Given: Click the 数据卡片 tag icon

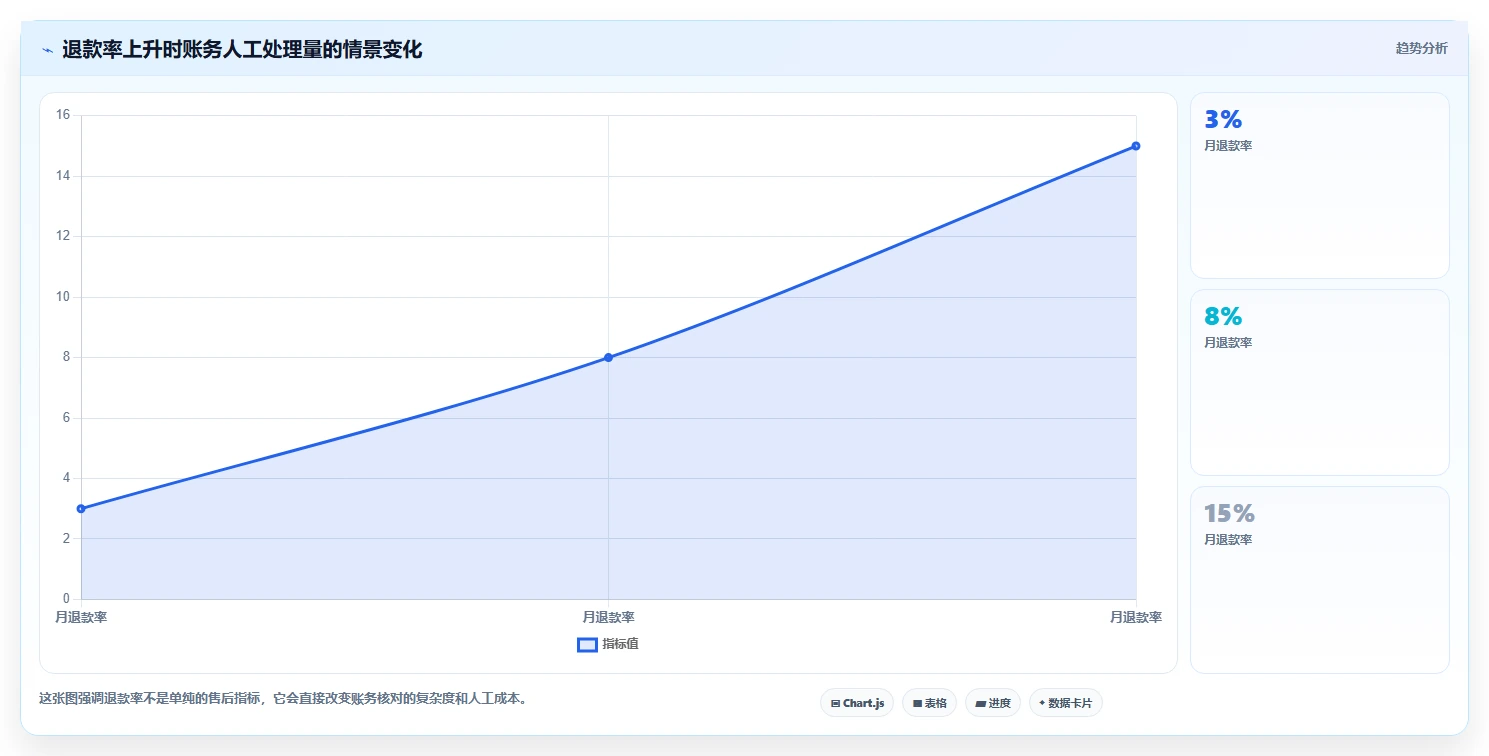Looking at the screenshot, I should (1042, 703).
